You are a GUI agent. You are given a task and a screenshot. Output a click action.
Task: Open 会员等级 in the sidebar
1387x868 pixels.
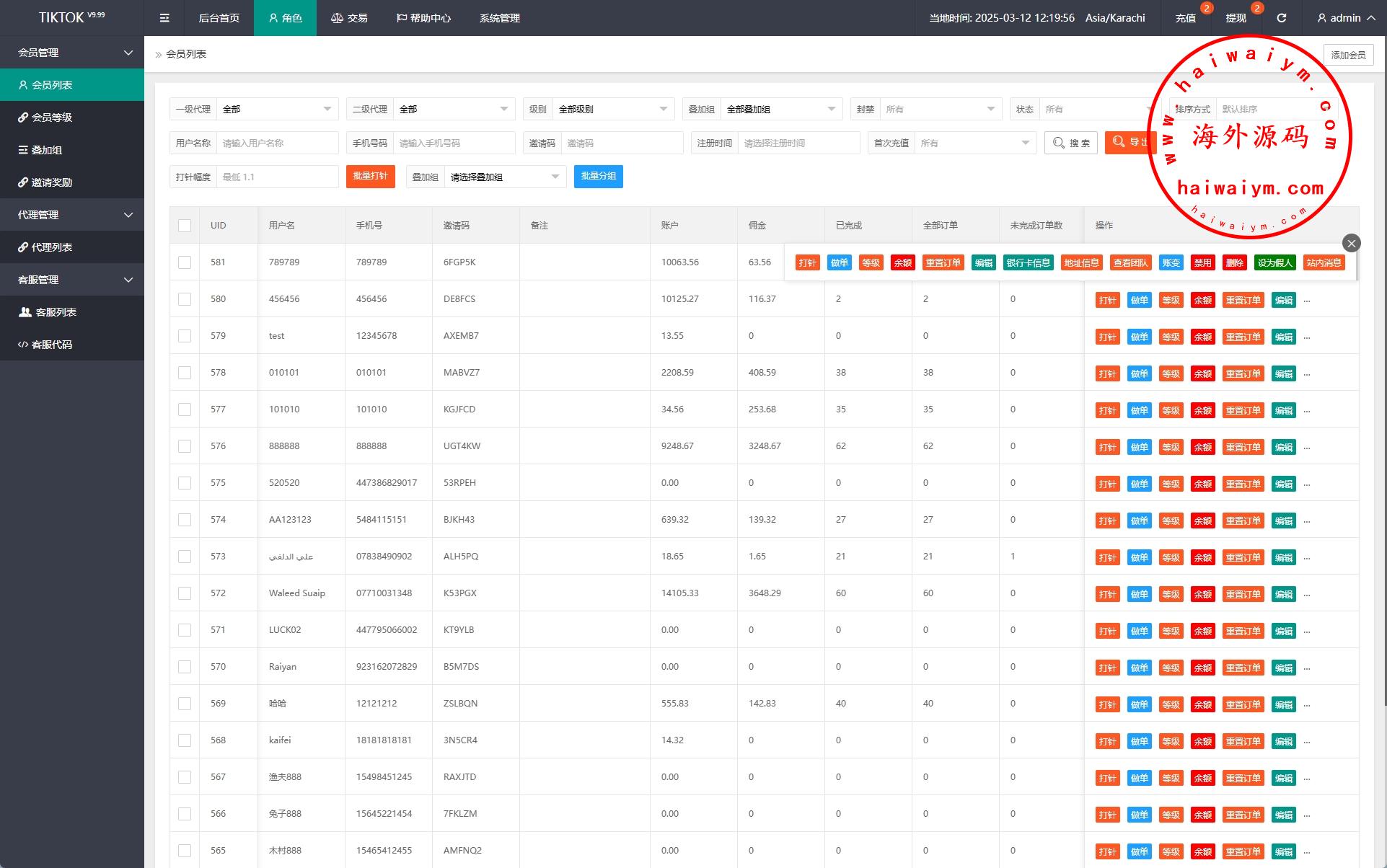[x=52, y=118]
